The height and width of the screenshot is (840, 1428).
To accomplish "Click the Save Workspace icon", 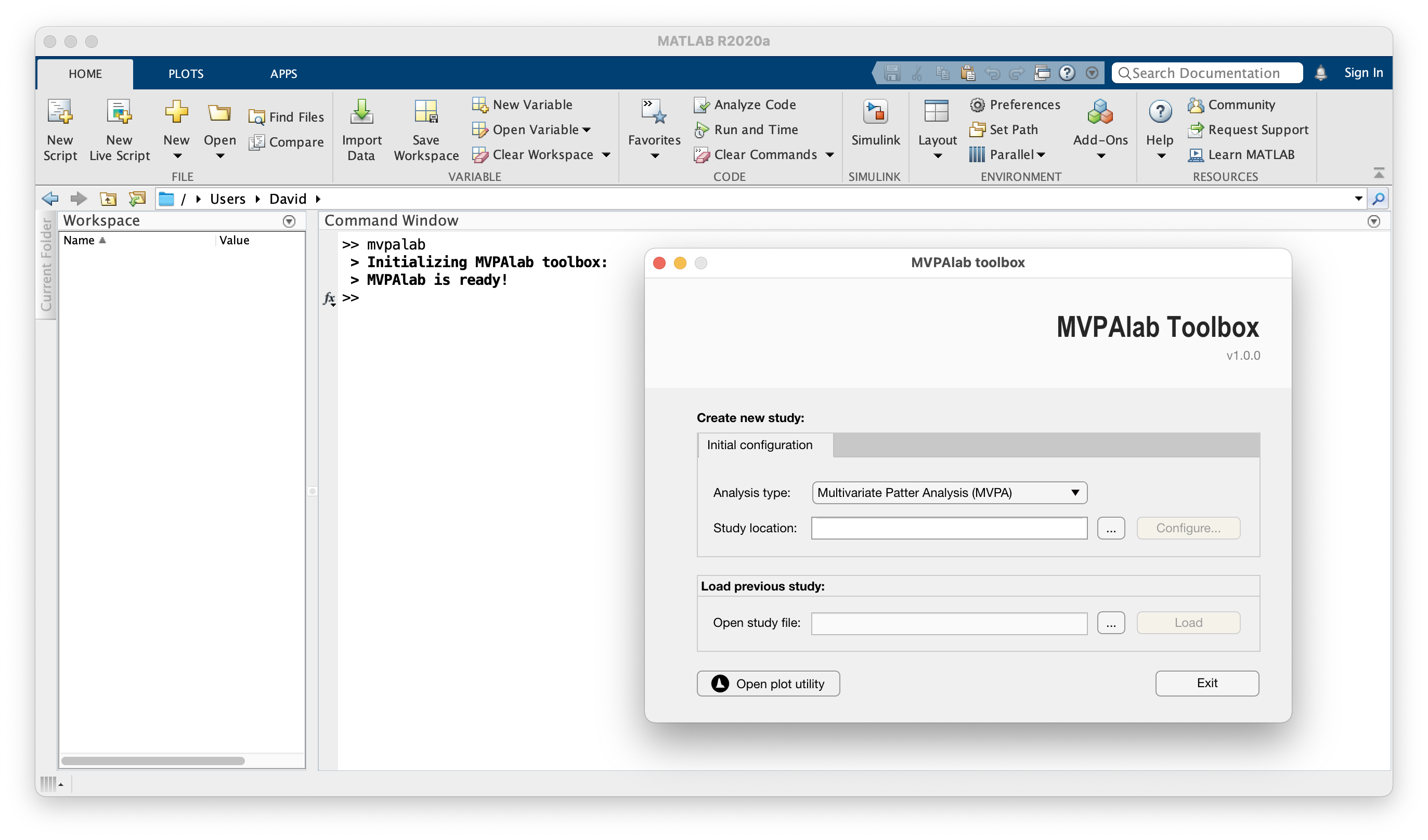I will [x=426, y=112].
